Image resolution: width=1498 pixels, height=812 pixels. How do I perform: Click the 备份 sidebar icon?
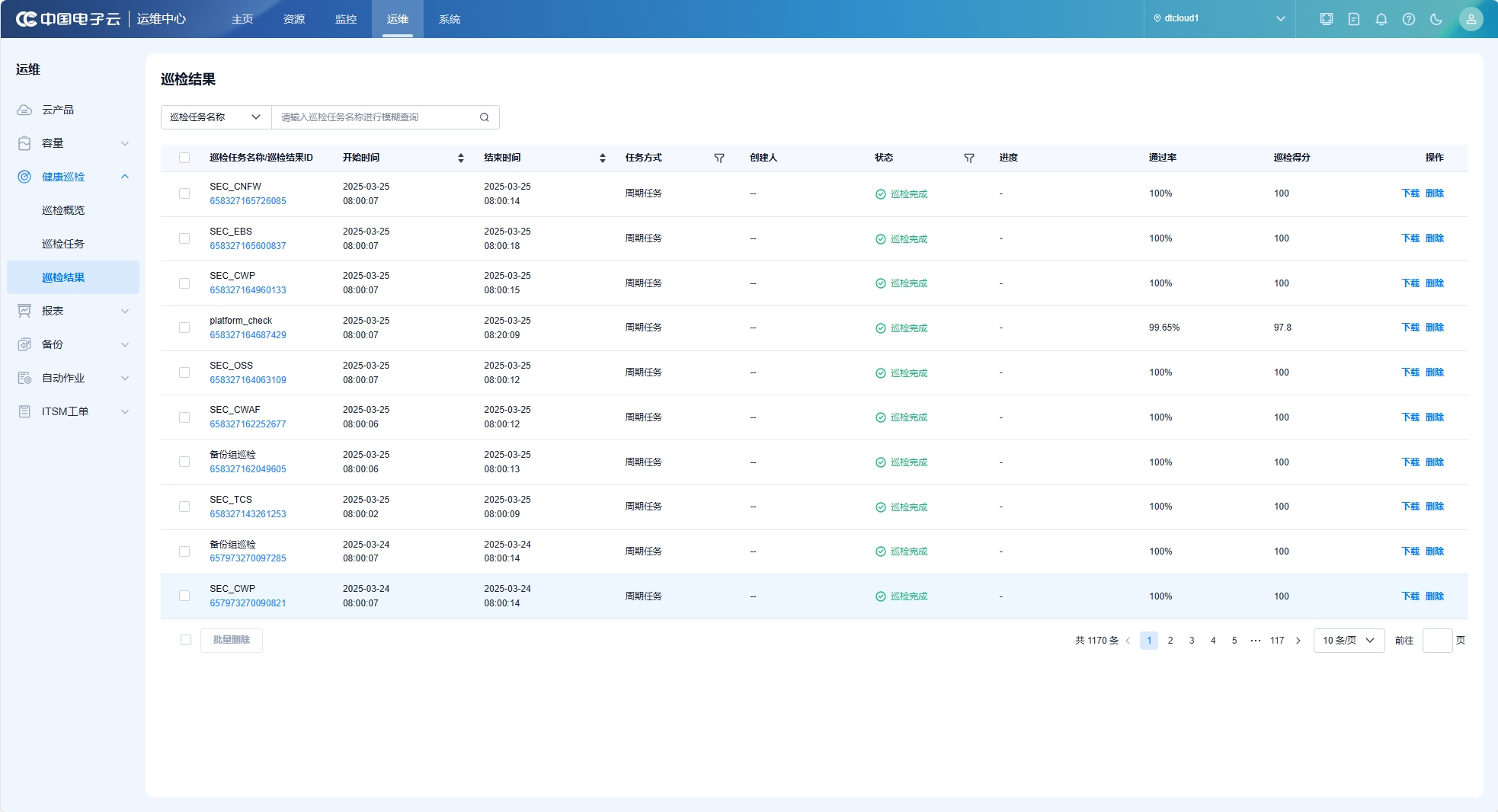(x=24, y=344)
